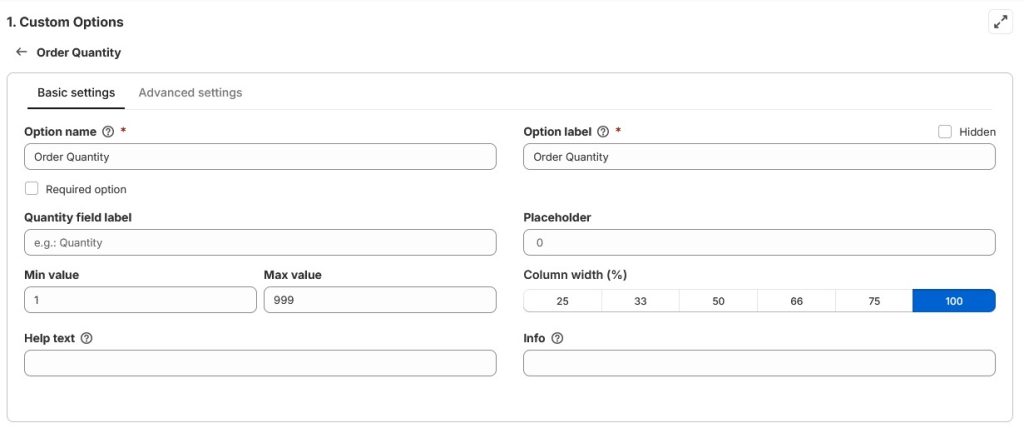The width and height of the screenshot is (1024, 433).
Task: Switch to the Advanced settings tab
Action: pyautogui.click(x=190, y=93)
